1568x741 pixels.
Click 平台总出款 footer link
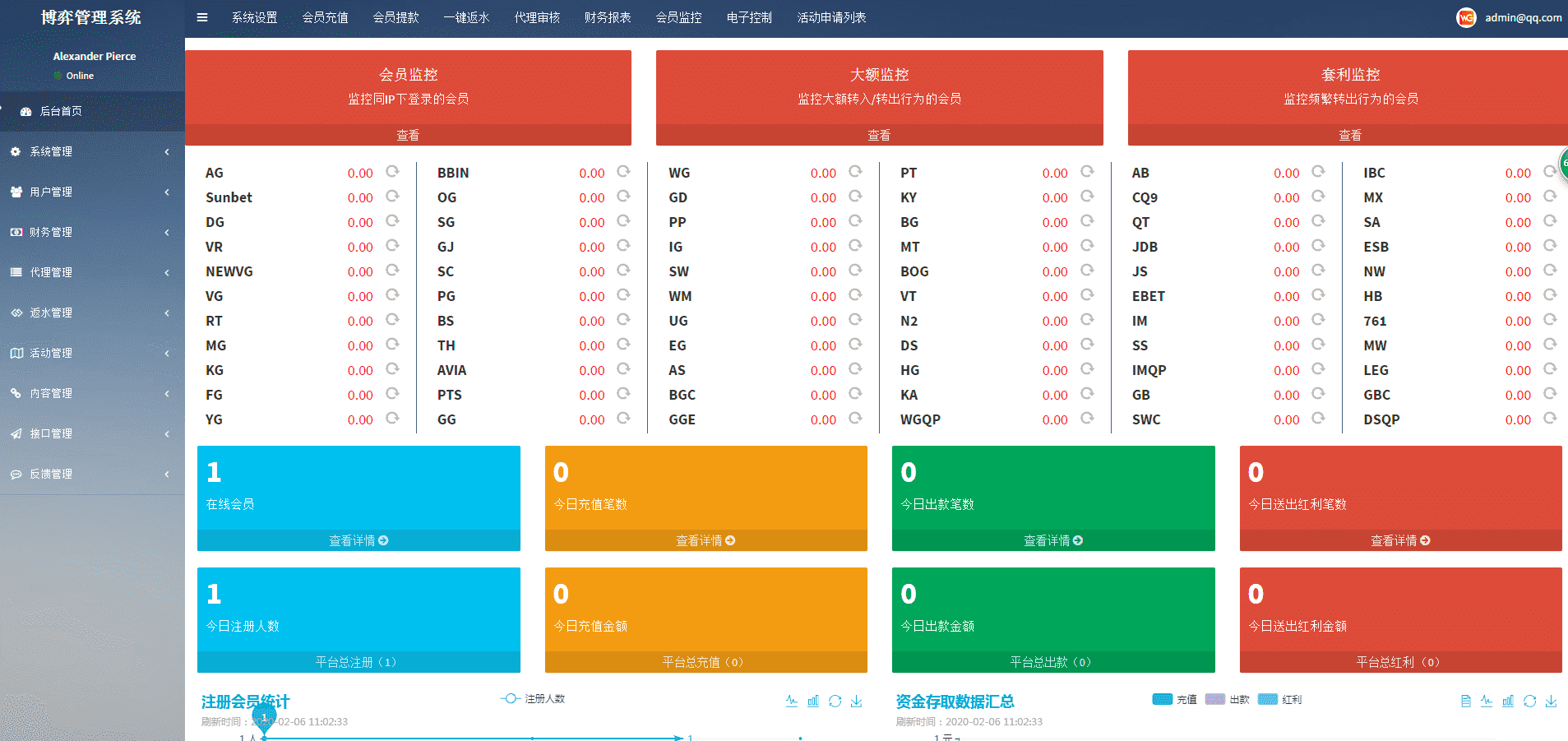1053,662
